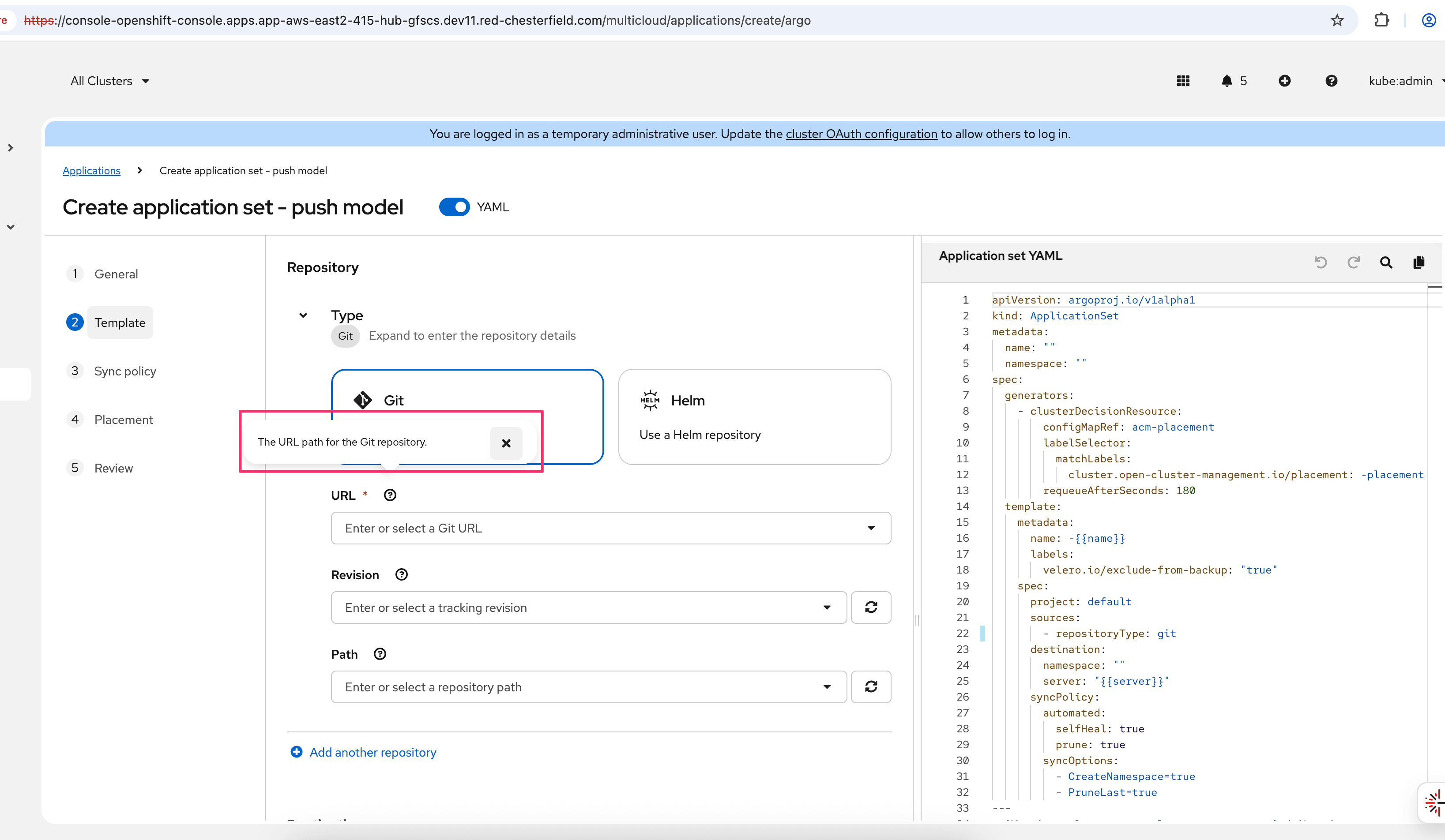Open the help question mark in header
The width and height of the screenshot is (1445, 840).
point(1331,81)
